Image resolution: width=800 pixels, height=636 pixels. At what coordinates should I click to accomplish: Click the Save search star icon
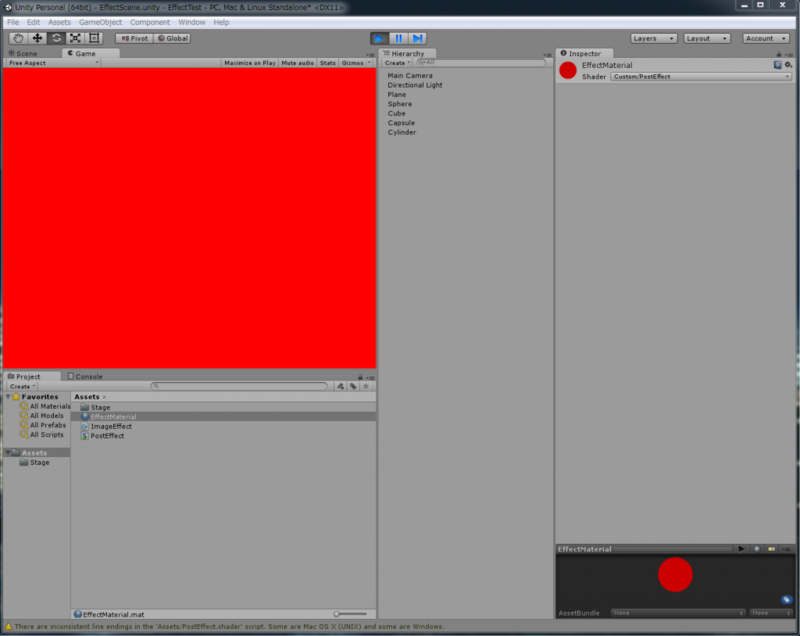point(366,386)
